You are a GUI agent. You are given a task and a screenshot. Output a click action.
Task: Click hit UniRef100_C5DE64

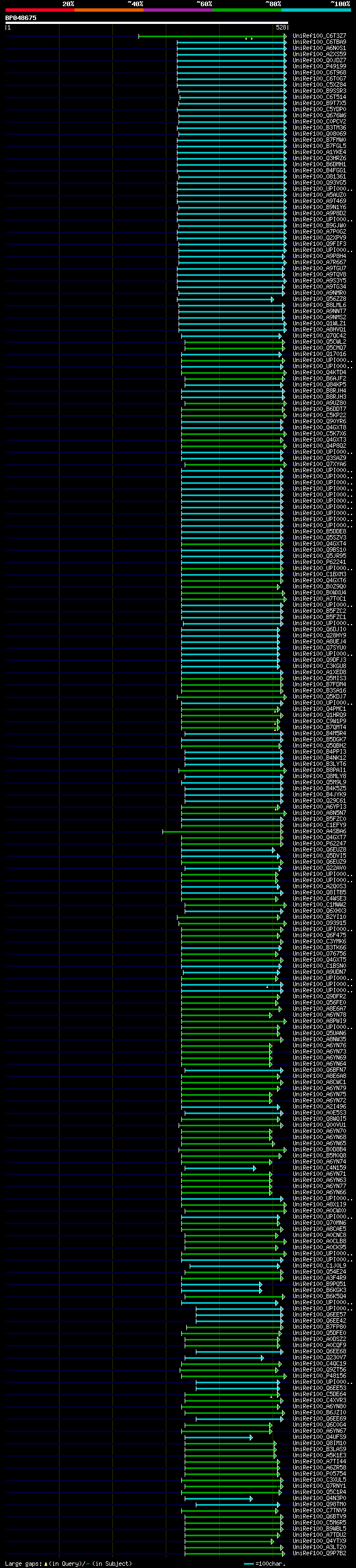319,1394
